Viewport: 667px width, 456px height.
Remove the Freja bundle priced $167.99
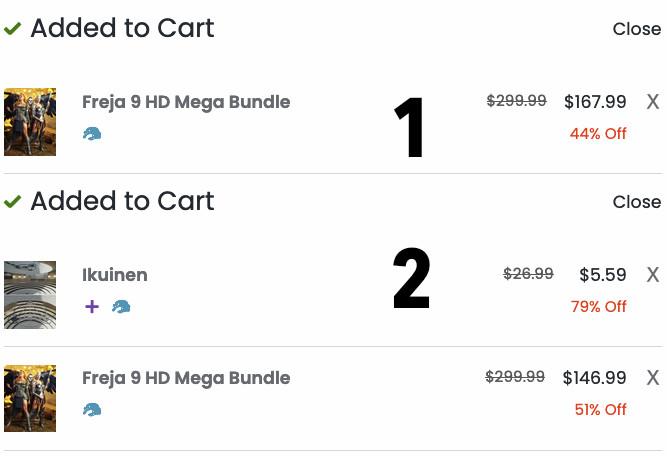[x=652, y=102]
